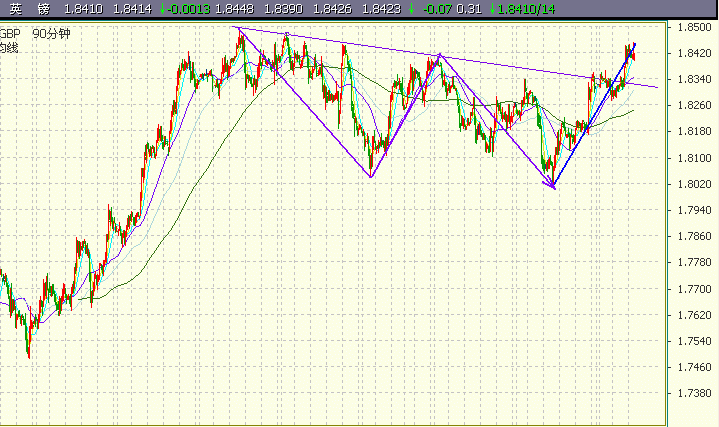Click the 1.8410/14 quote in header
Screen dimensions: 719x427
click(x=526, y=9)
